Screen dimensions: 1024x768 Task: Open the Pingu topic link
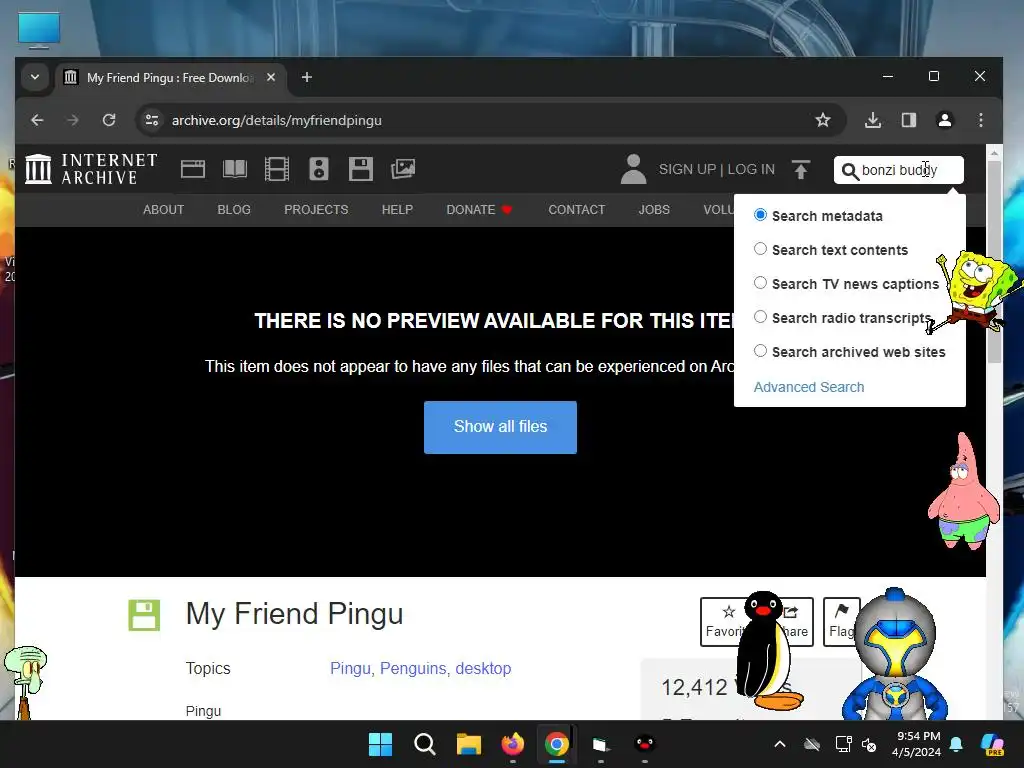(x=350, y=668)
